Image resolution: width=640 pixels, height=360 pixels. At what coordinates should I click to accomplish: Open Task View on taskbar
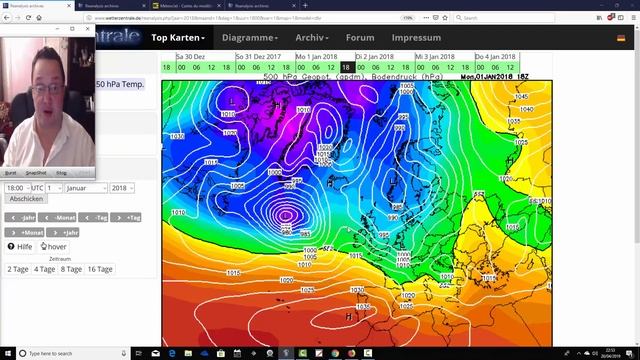tap(138, 353)
